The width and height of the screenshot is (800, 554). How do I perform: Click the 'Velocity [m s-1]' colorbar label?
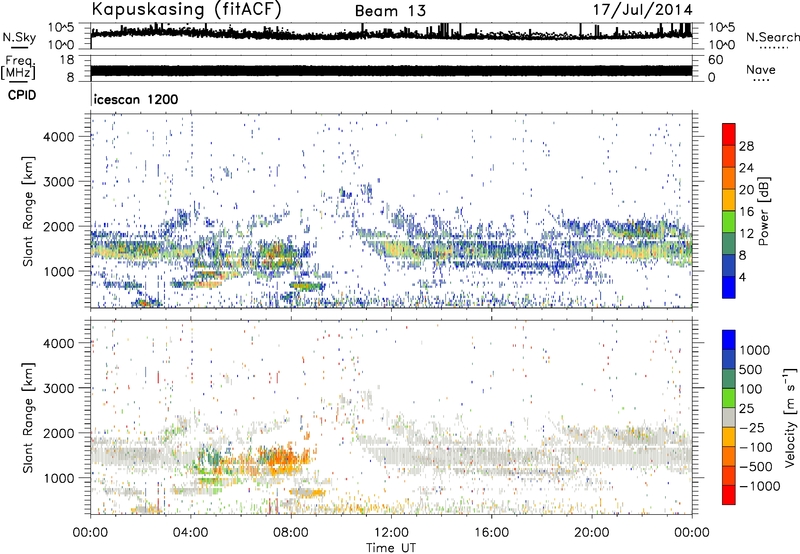pyautogui.click(x=790, y=417)
